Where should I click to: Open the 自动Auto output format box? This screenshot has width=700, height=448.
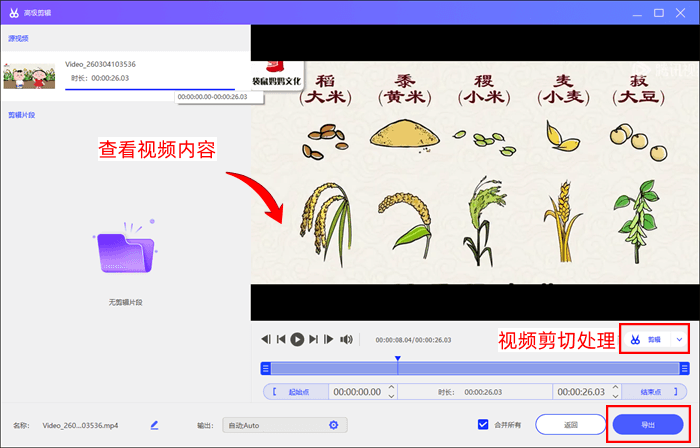pyautogui.click(x=285, y=425)
